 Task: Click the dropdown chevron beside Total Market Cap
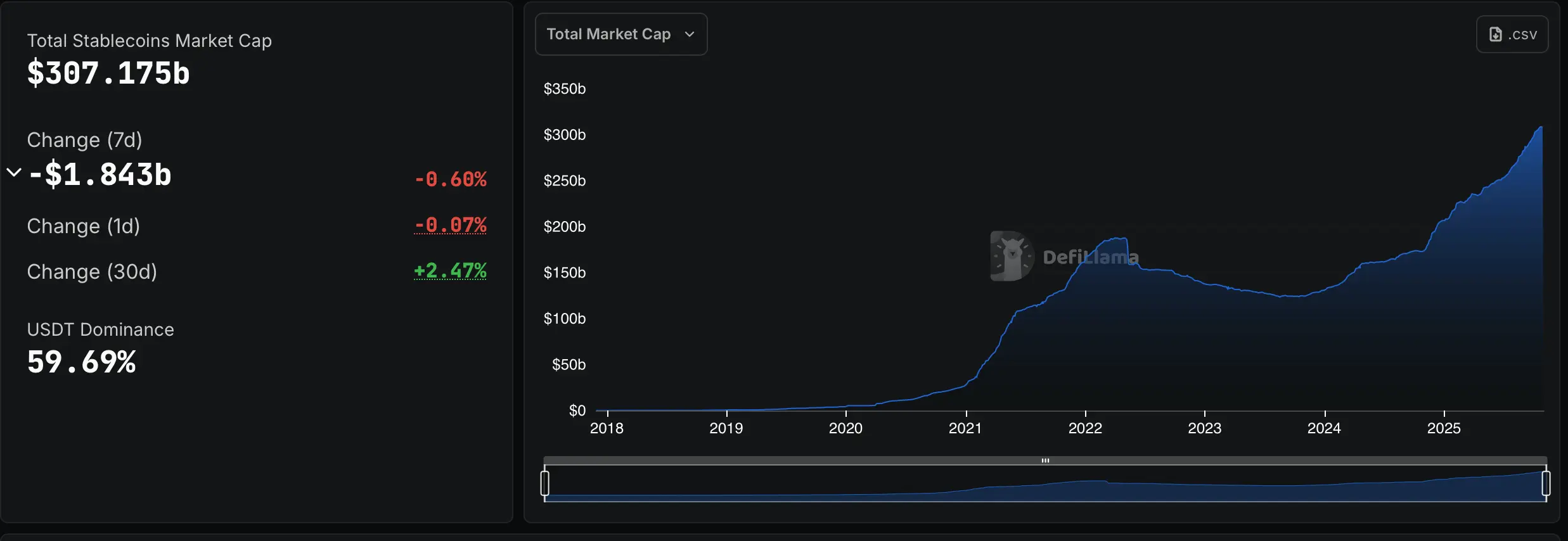[690, 35]
